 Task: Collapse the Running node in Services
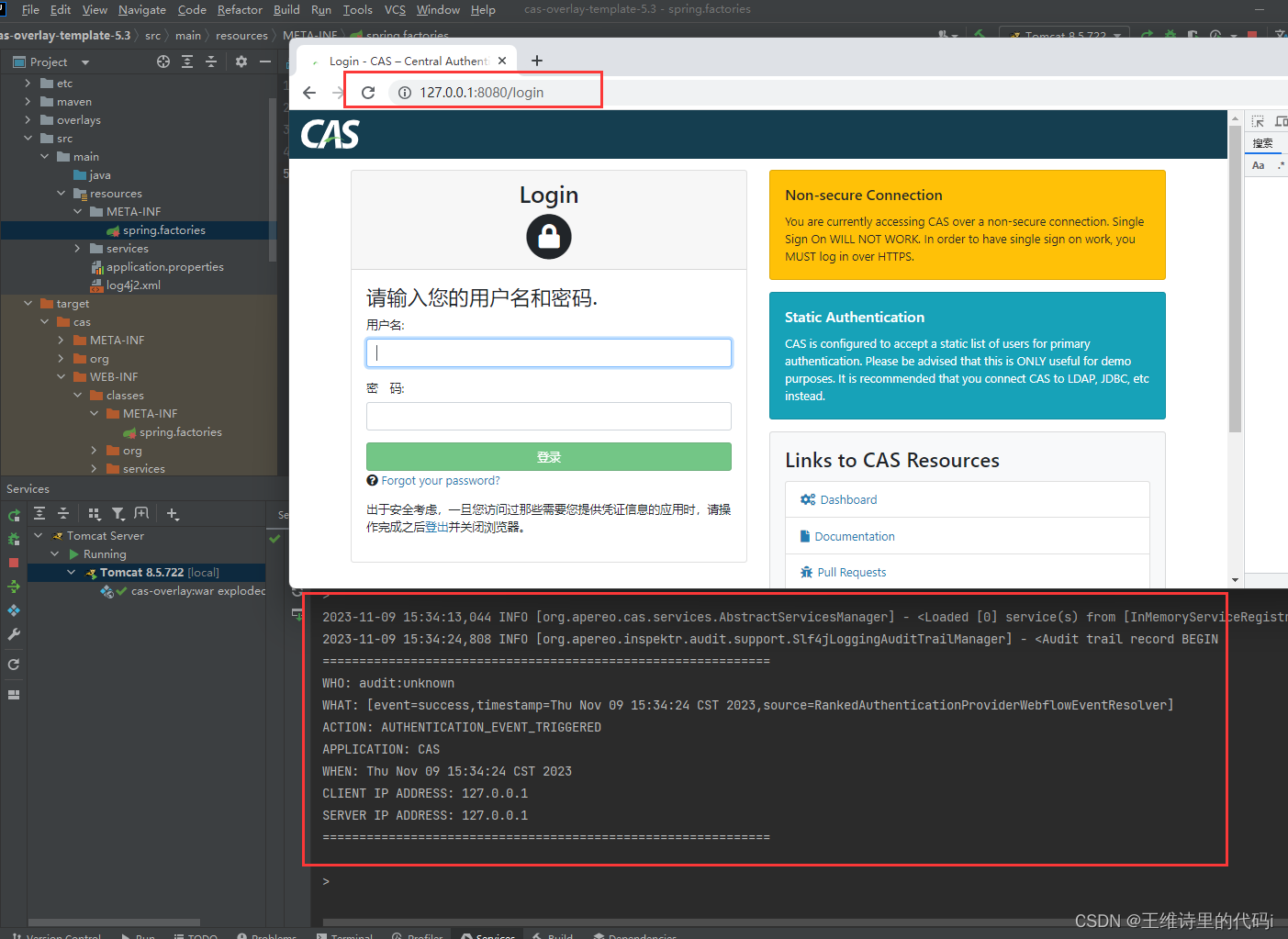pos(55,554)
